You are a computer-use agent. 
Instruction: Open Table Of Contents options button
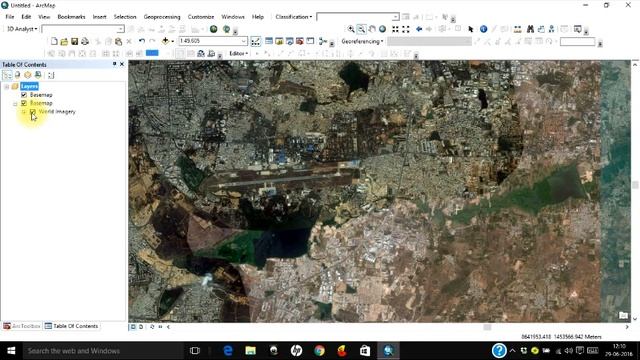pyautogui.click(x=51, y=75)
